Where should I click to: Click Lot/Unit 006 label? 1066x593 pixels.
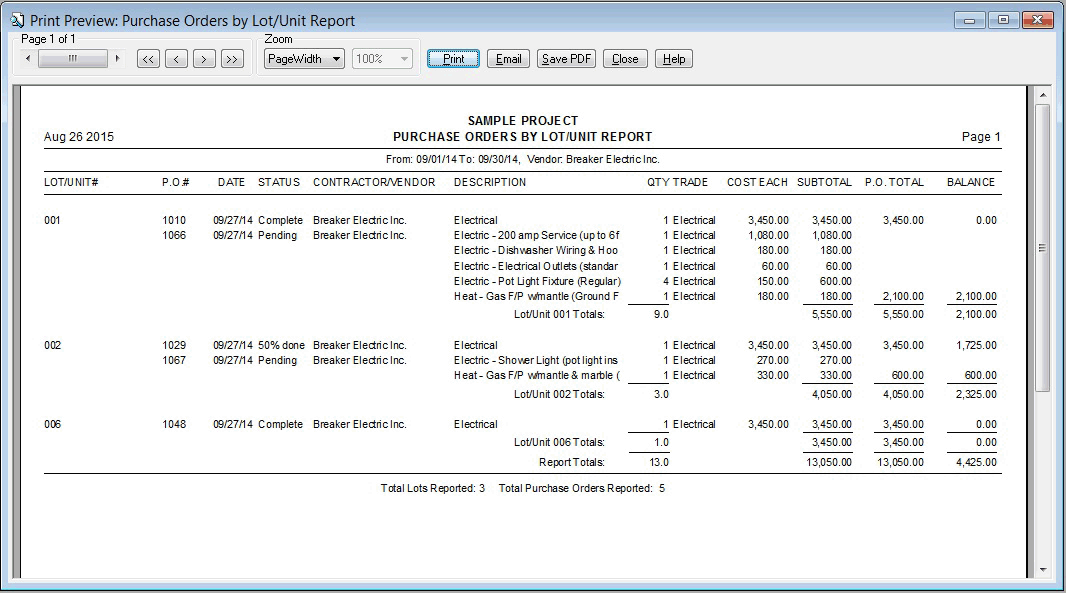52,424
